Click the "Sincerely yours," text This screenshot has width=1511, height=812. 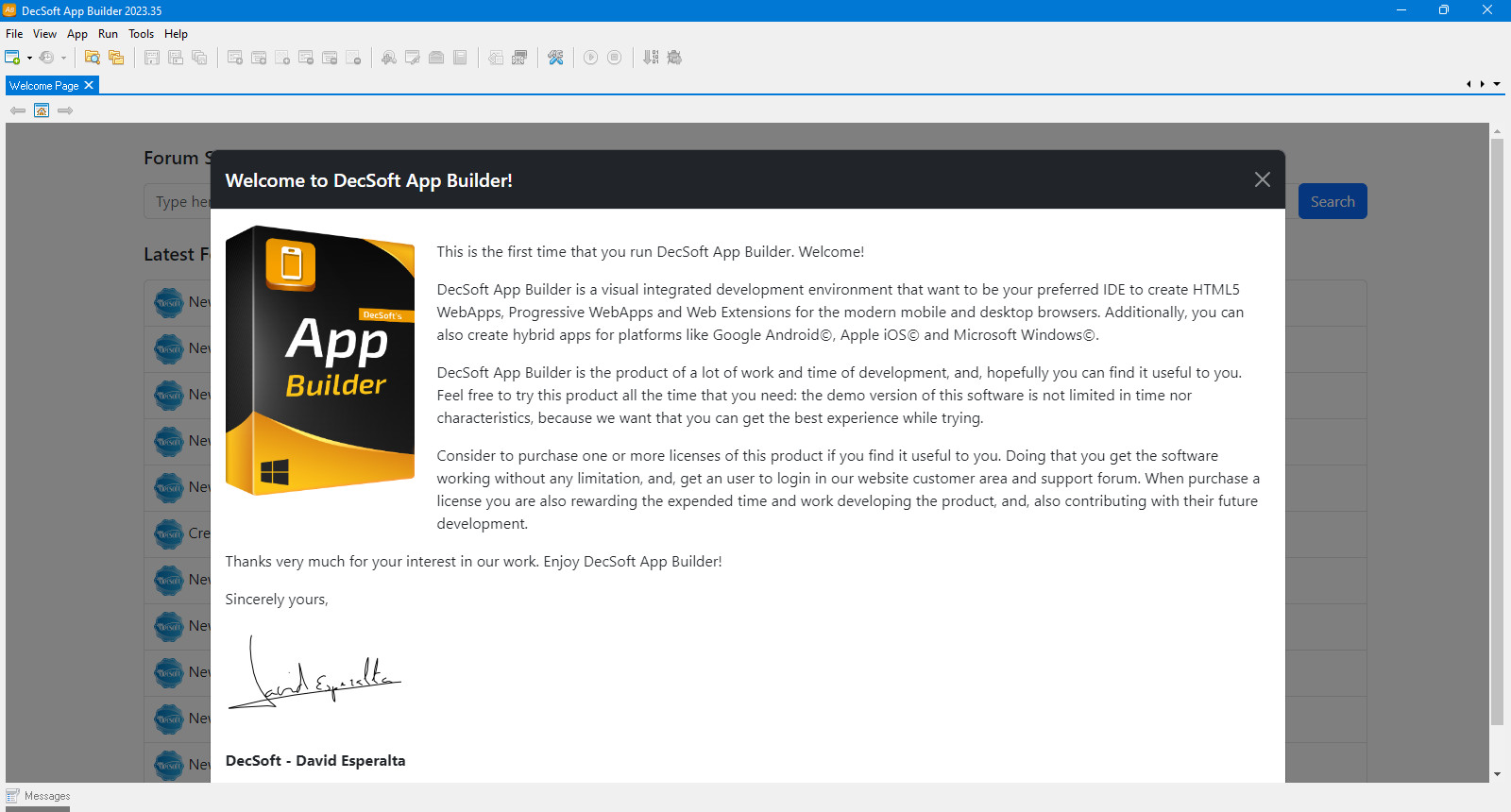click(x=277, y=600)
